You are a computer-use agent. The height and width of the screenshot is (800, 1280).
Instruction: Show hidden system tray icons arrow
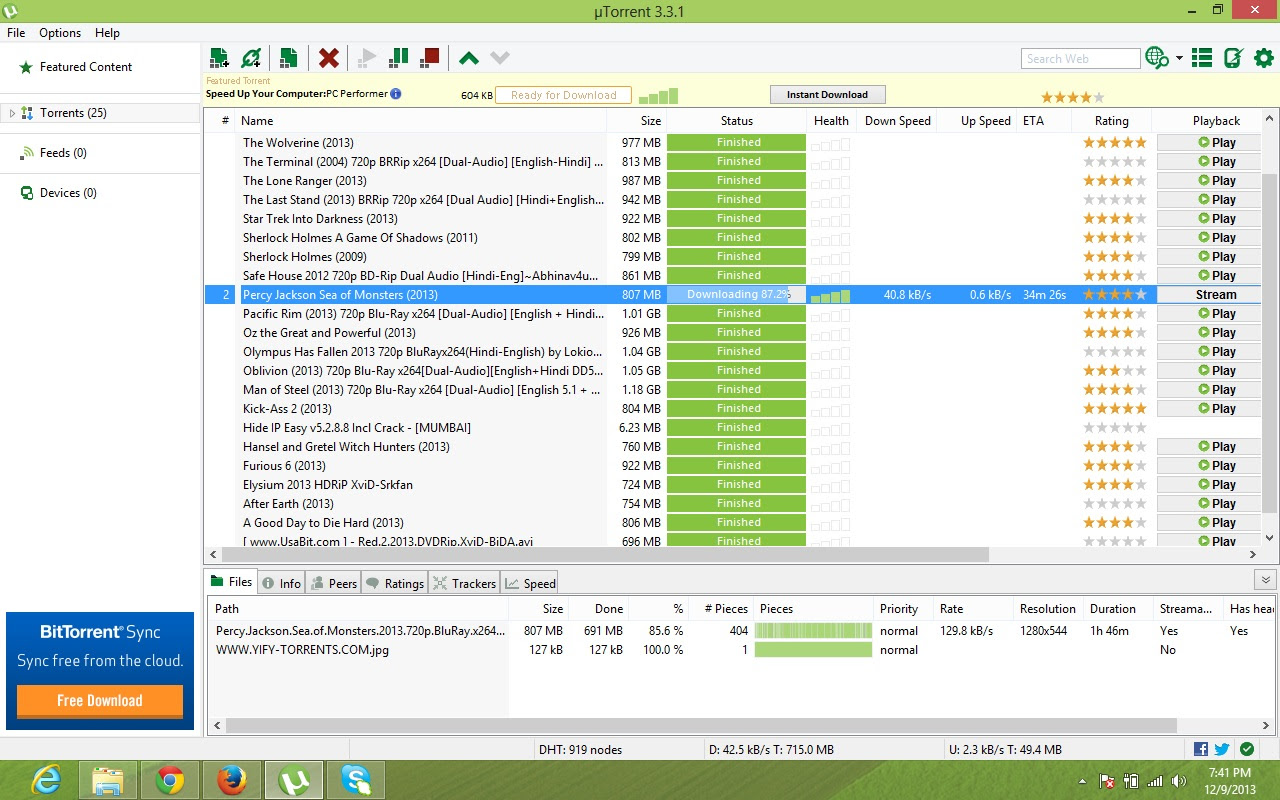pyautogui.click(x=1083, y=781)
